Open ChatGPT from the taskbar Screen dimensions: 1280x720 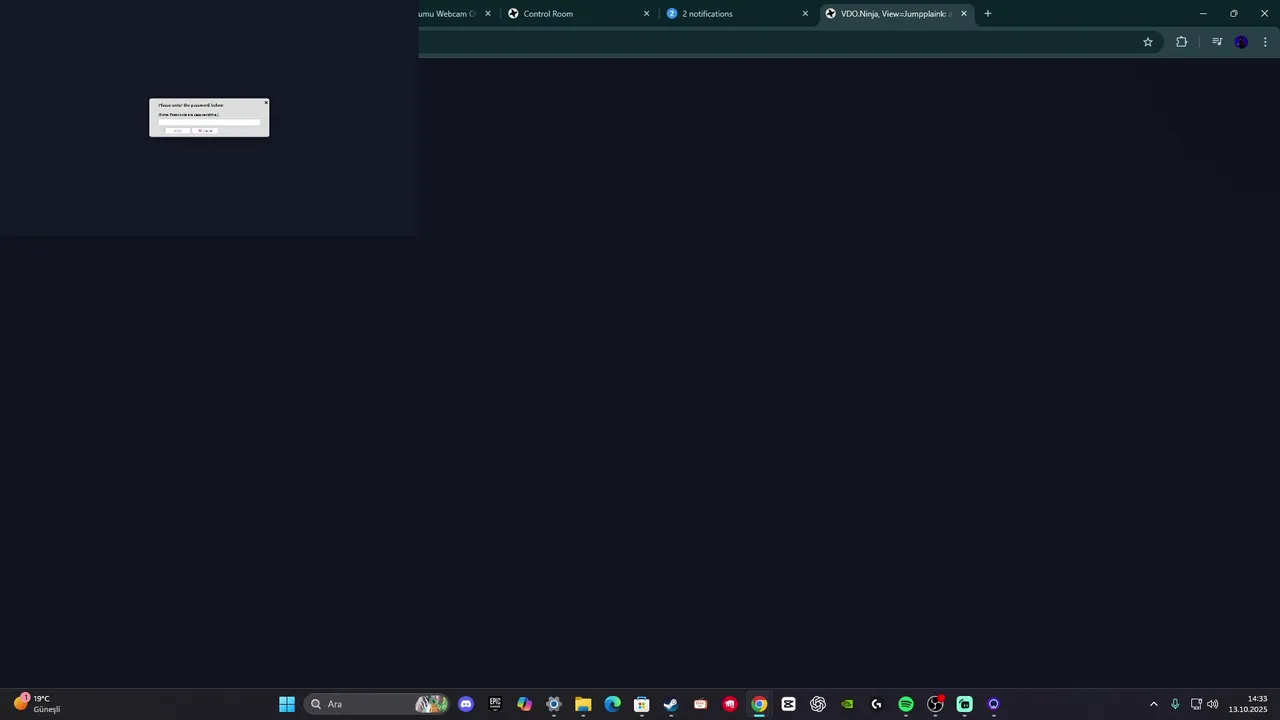[818, 704]
